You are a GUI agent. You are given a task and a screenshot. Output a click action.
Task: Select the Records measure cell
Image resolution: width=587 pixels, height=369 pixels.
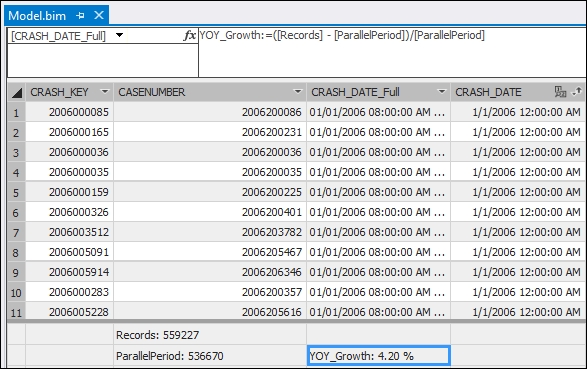(x=210, y=335)
